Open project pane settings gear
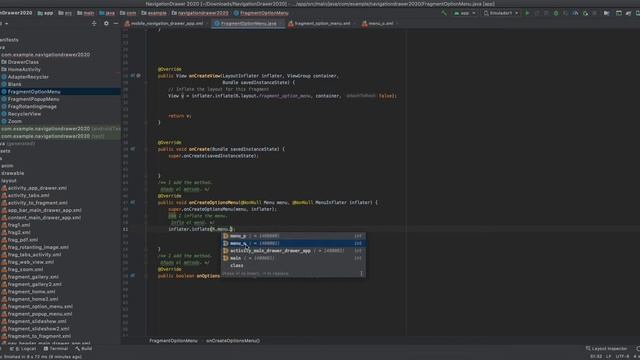640x360 pixels. (106, 24)
